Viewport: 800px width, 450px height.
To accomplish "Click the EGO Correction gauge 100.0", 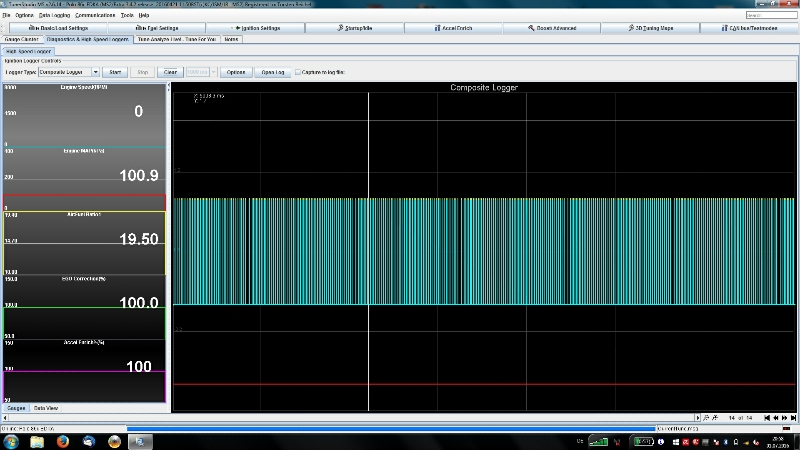I will click(84, 307).
